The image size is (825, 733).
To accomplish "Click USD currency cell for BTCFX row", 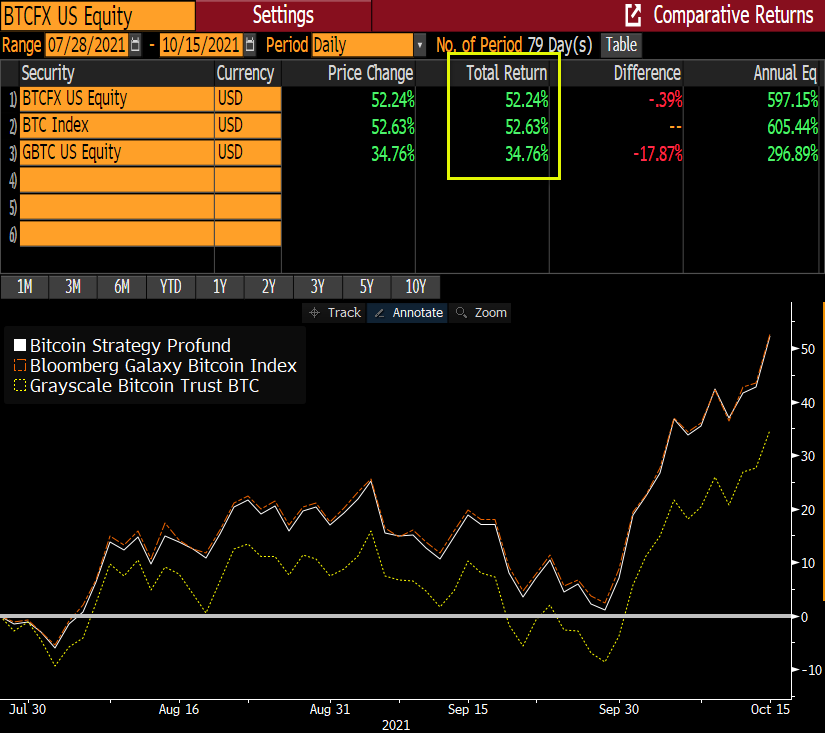I will [x=248, y=99].
